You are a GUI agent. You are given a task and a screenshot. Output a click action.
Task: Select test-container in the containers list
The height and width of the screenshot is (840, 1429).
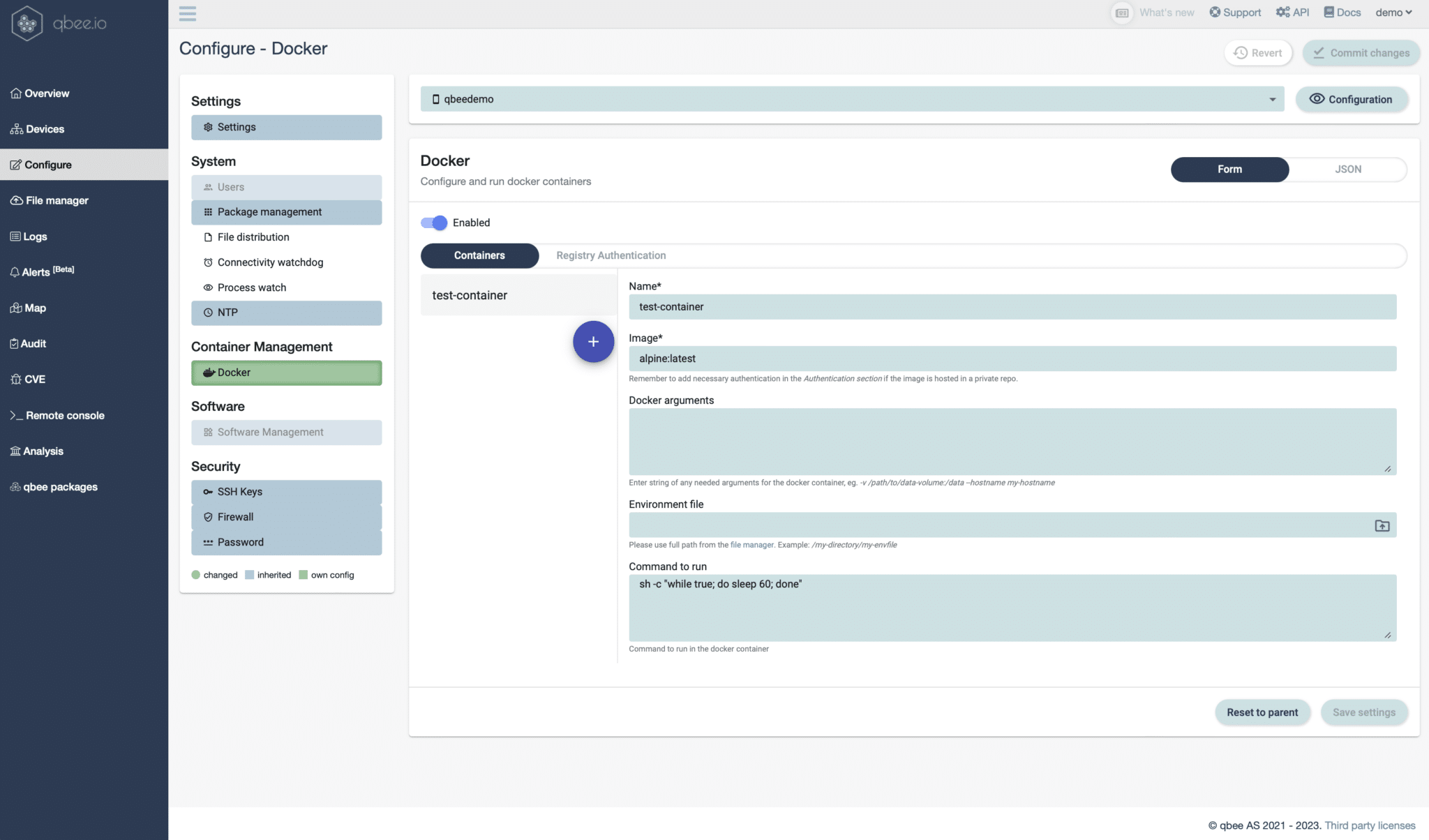pos(518,295)
